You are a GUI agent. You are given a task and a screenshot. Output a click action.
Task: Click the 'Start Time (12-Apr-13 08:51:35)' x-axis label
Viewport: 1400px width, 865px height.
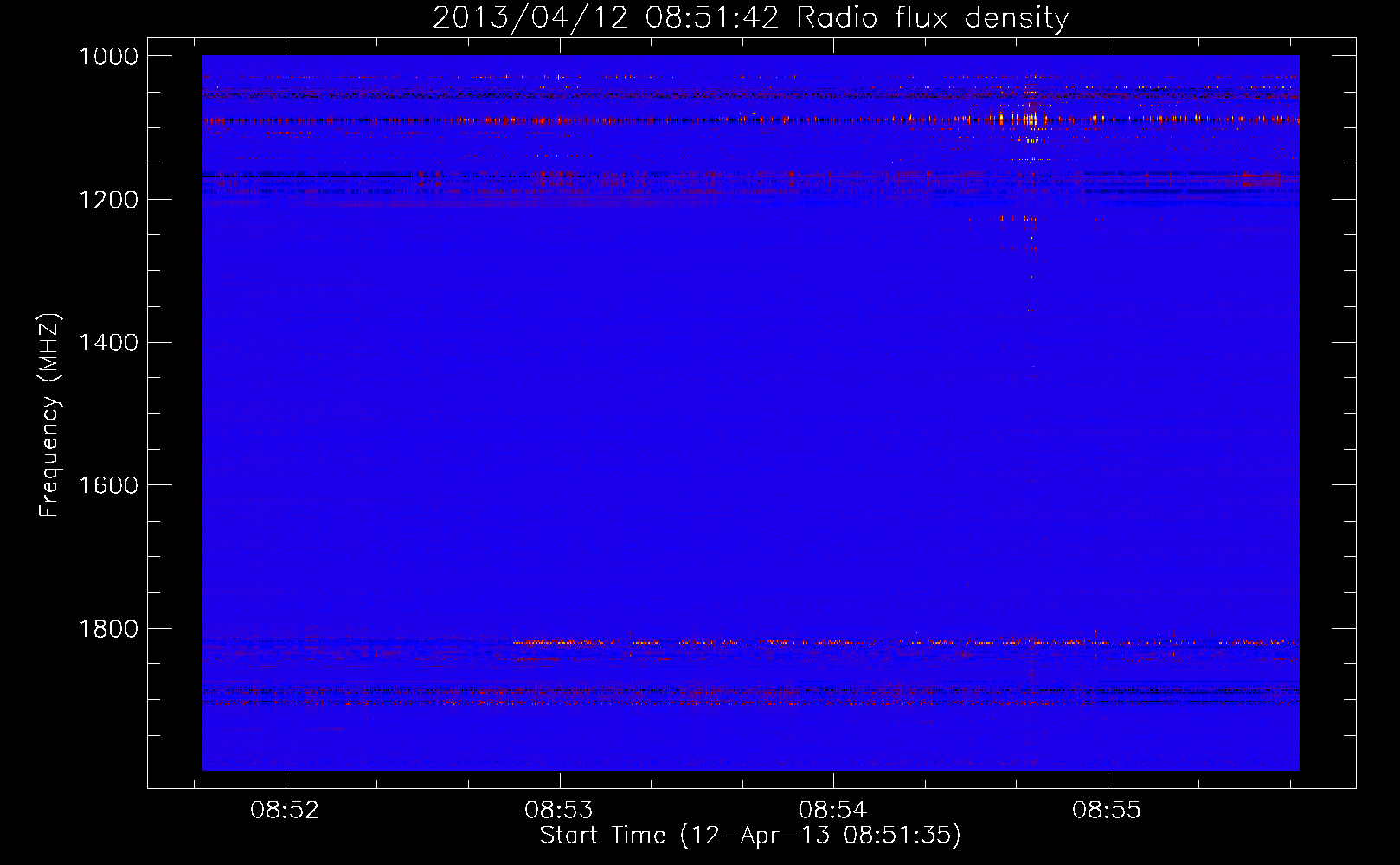coord(750,836)
